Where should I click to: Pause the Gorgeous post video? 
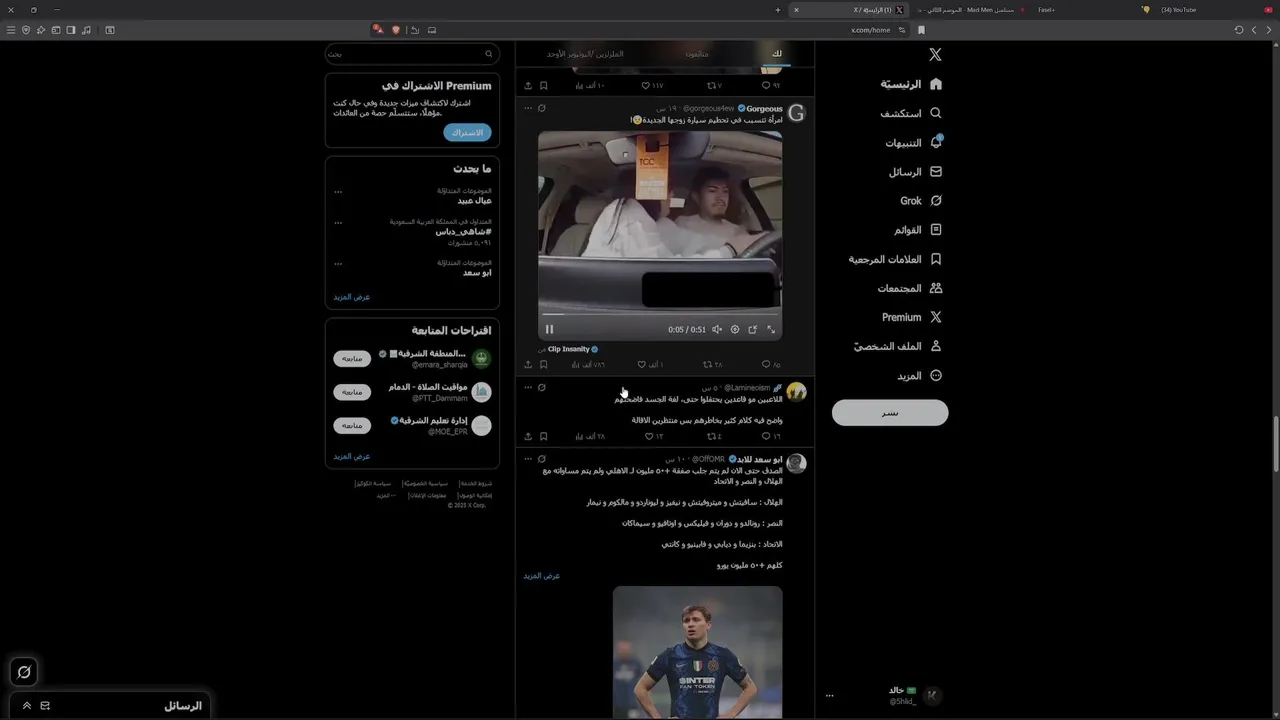549,329
